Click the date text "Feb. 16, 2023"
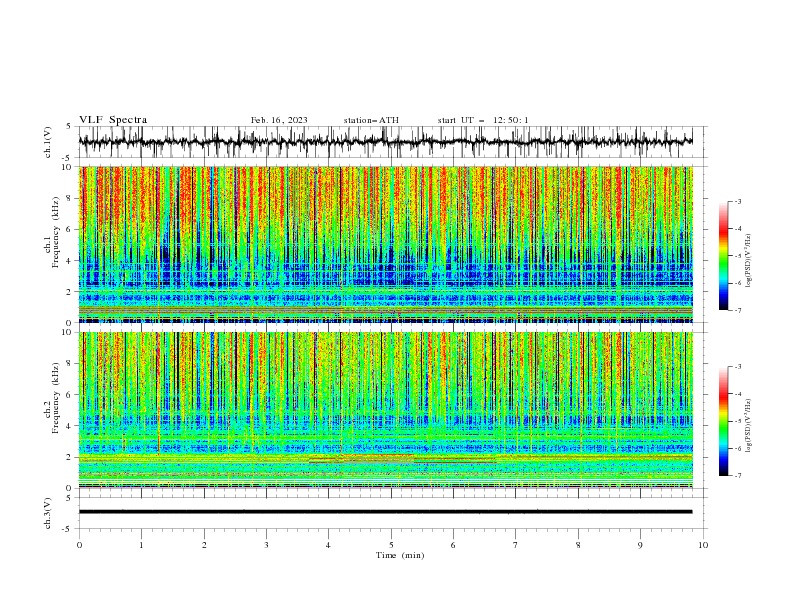This screenshot has width=792, height=612. (x=279, y=120)
